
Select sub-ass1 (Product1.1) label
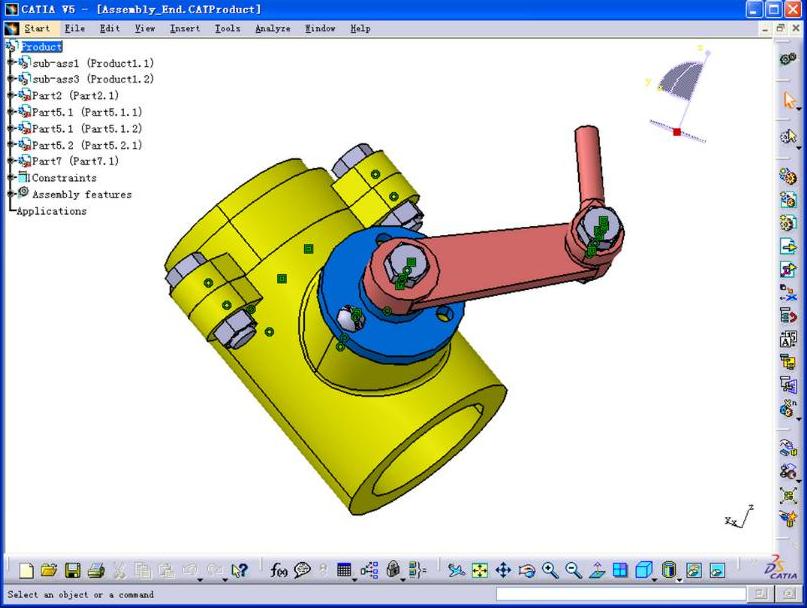pyautogui.click(x=93, y=63)
